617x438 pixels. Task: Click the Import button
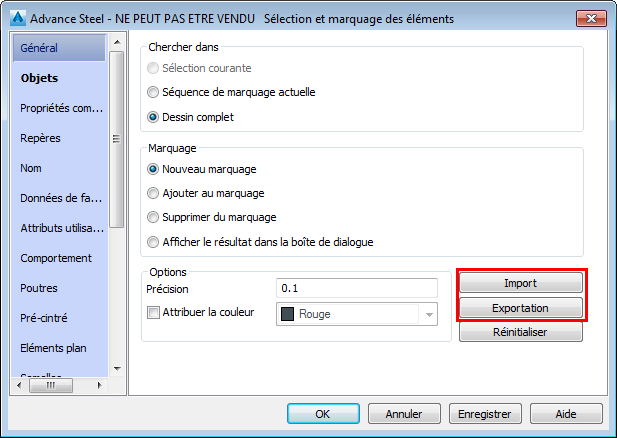point(521,283)
